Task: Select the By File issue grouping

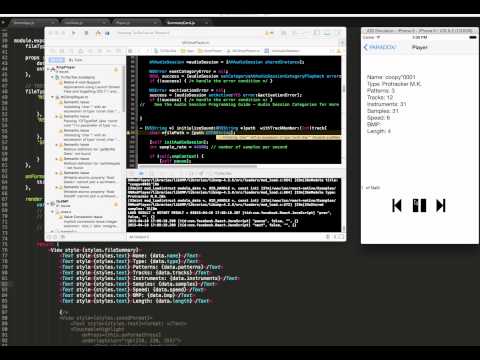Action: (56, 60)
